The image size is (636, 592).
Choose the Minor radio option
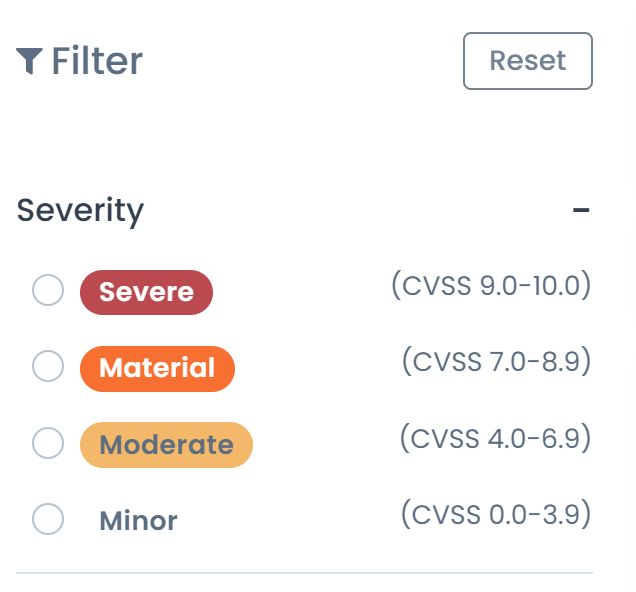point(48,519)
